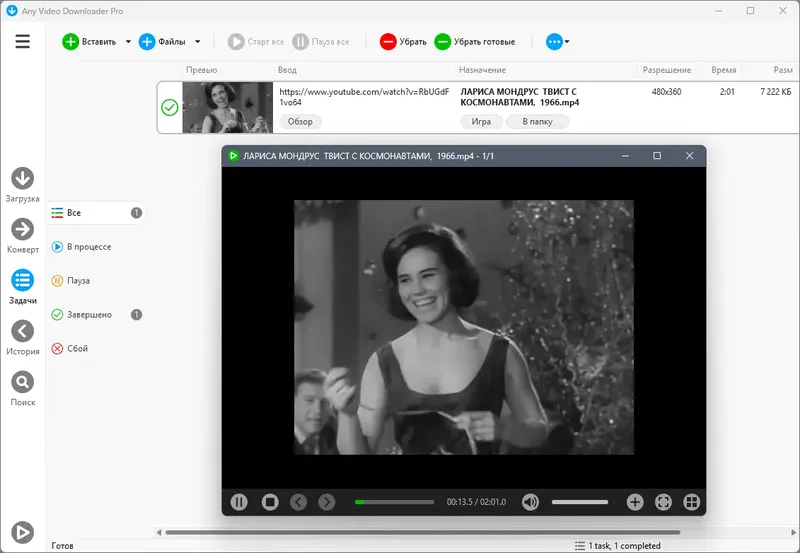Click the green Вставить paste button
Viewport: 800px width, 553px height.
[x=89, y=42]
